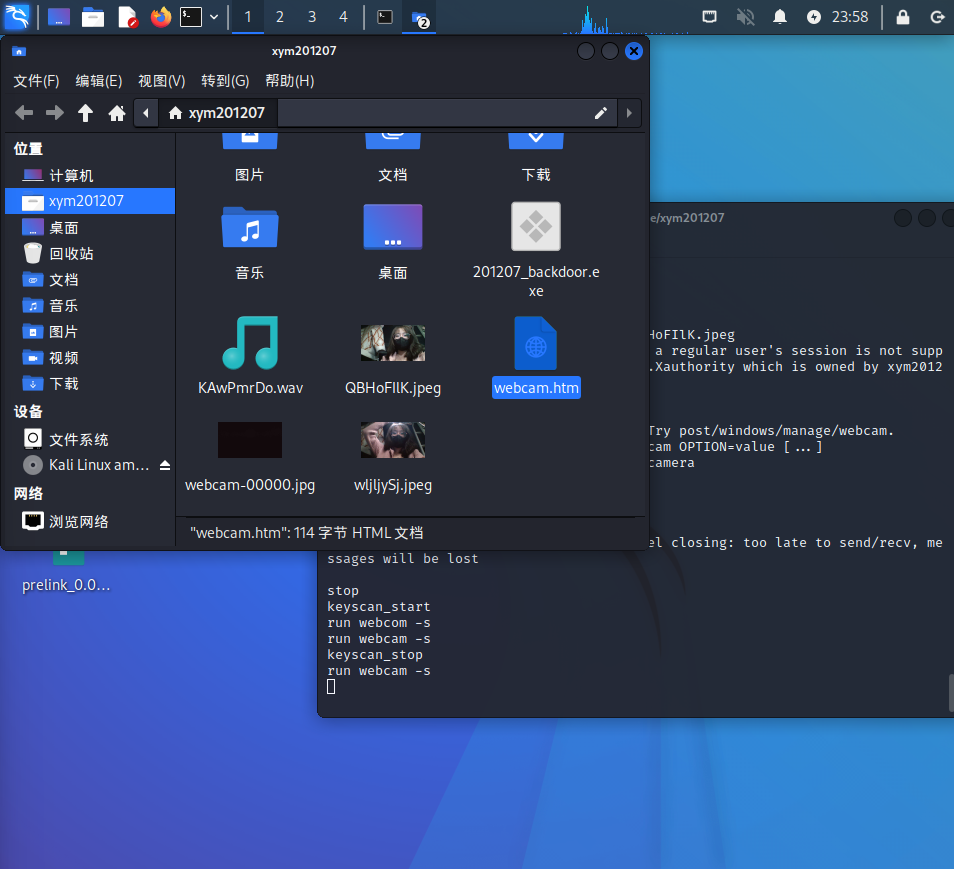This screenshot has height=869, width=954.
Task: Open the 文件(F) menu
Action: [37, 81]
